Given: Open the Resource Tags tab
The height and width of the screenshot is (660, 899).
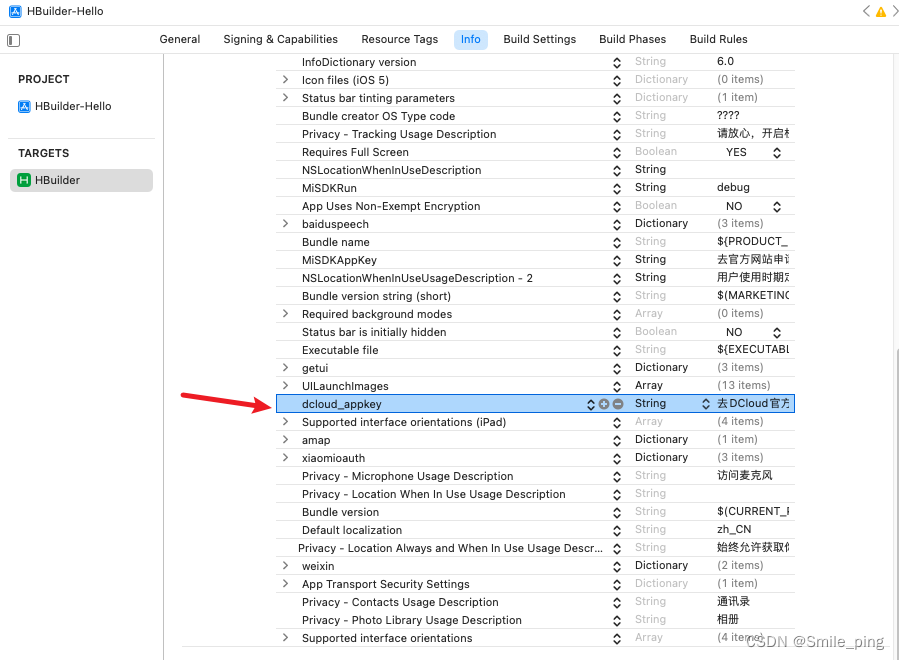Looking at the screenshot, I should tap(400, 39).
